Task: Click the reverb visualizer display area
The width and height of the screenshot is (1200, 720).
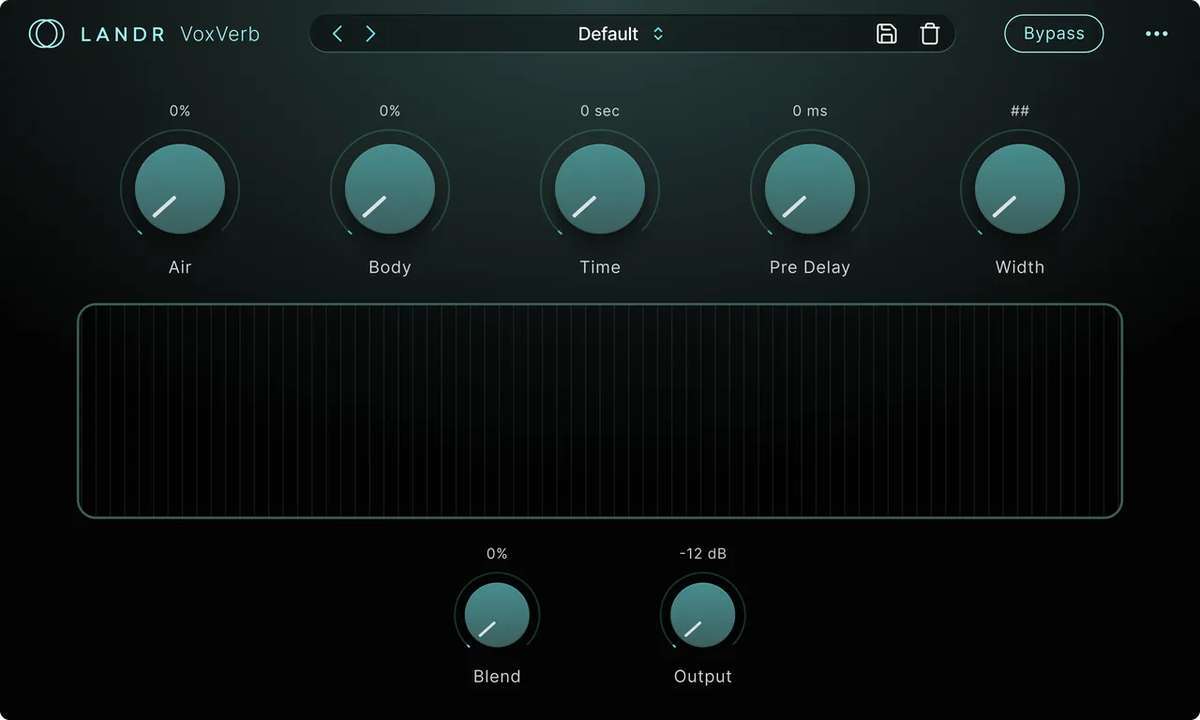Action: click(x=600, y=411)
